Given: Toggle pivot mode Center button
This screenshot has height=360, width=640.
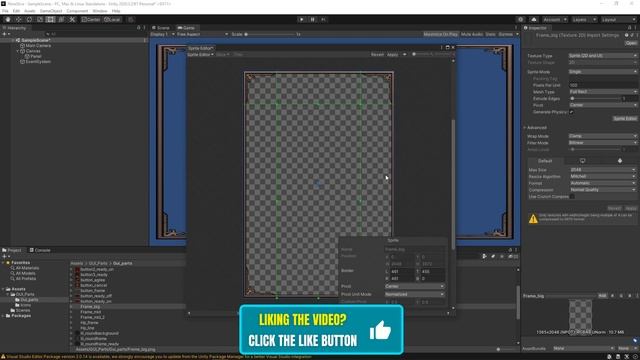Looking at the screenshot, I should (90, 20).
